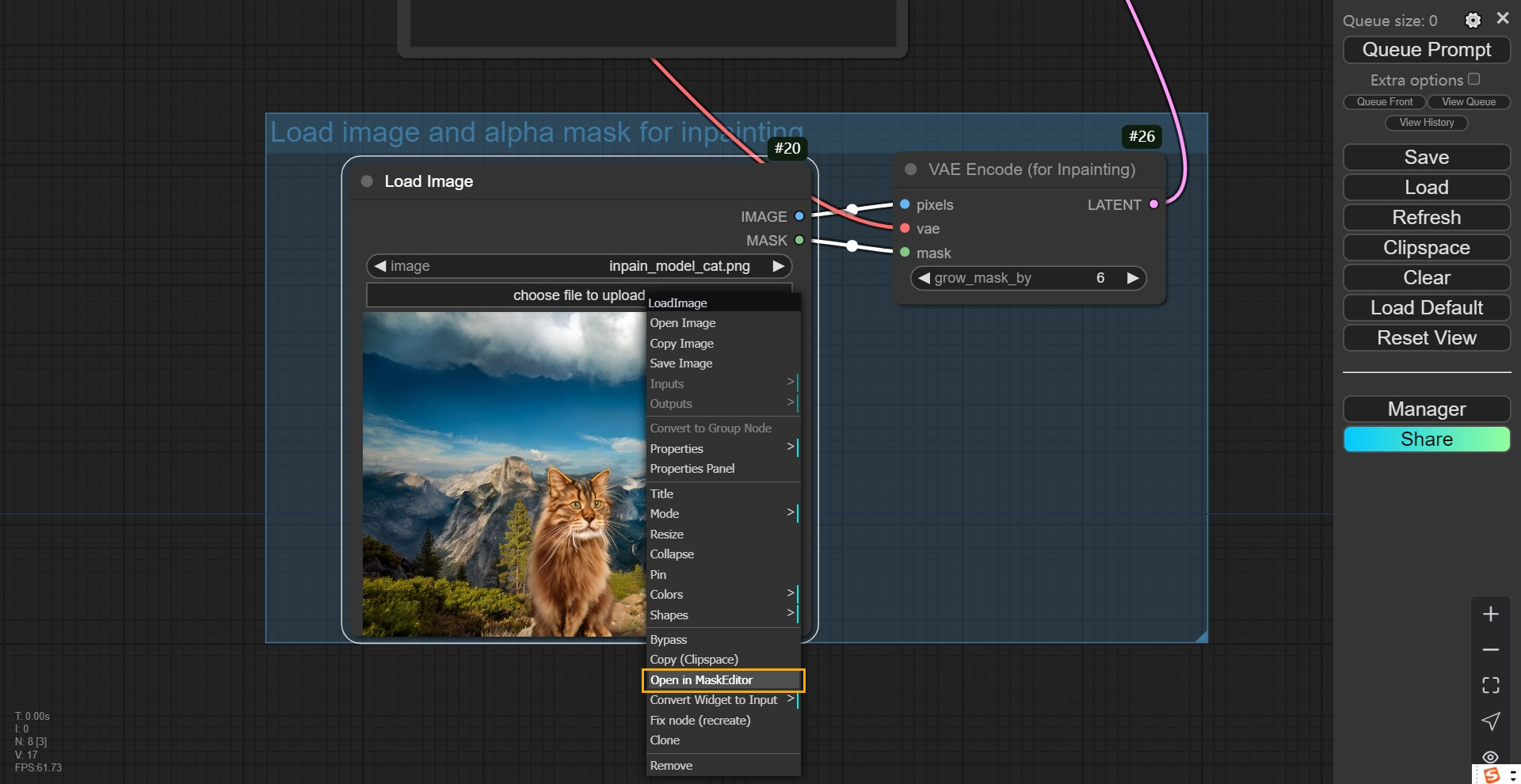Select Remove in the context menu

(723, 766)
